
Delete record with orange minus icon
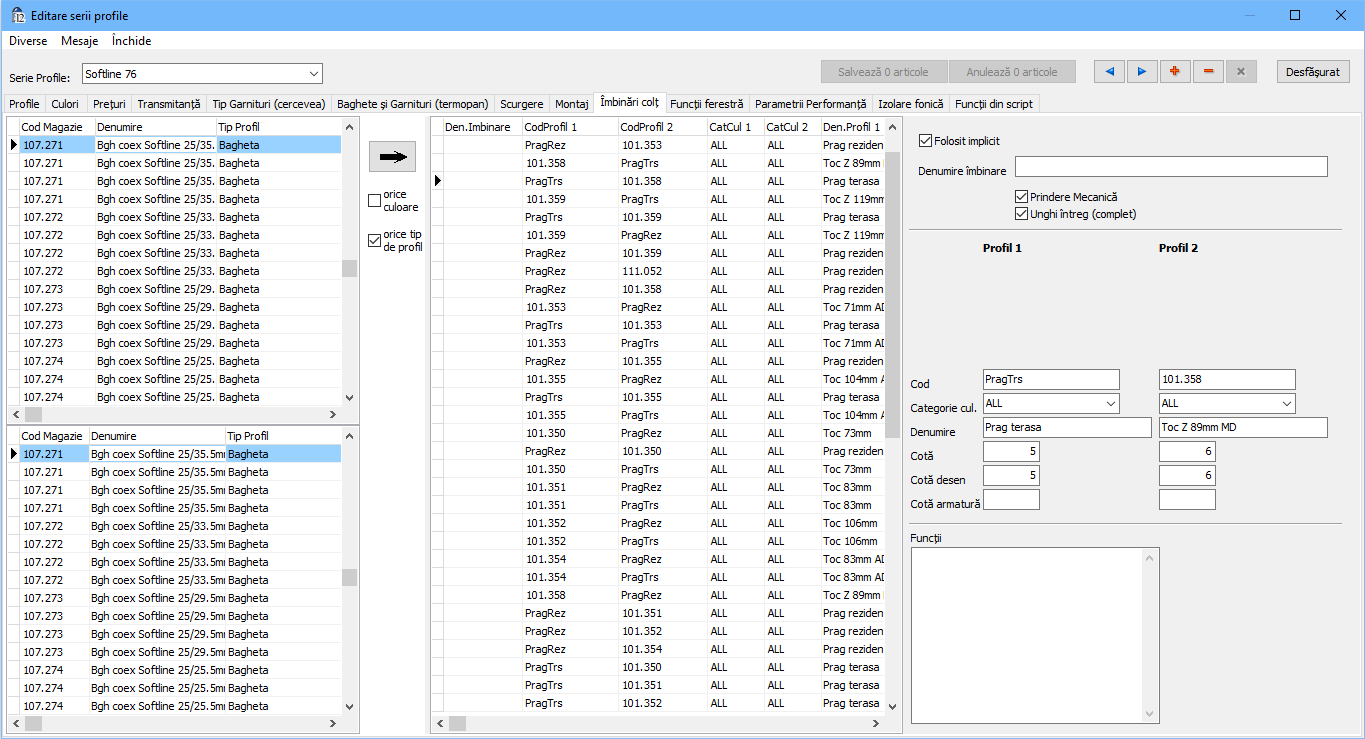(x=1208, y=72)
